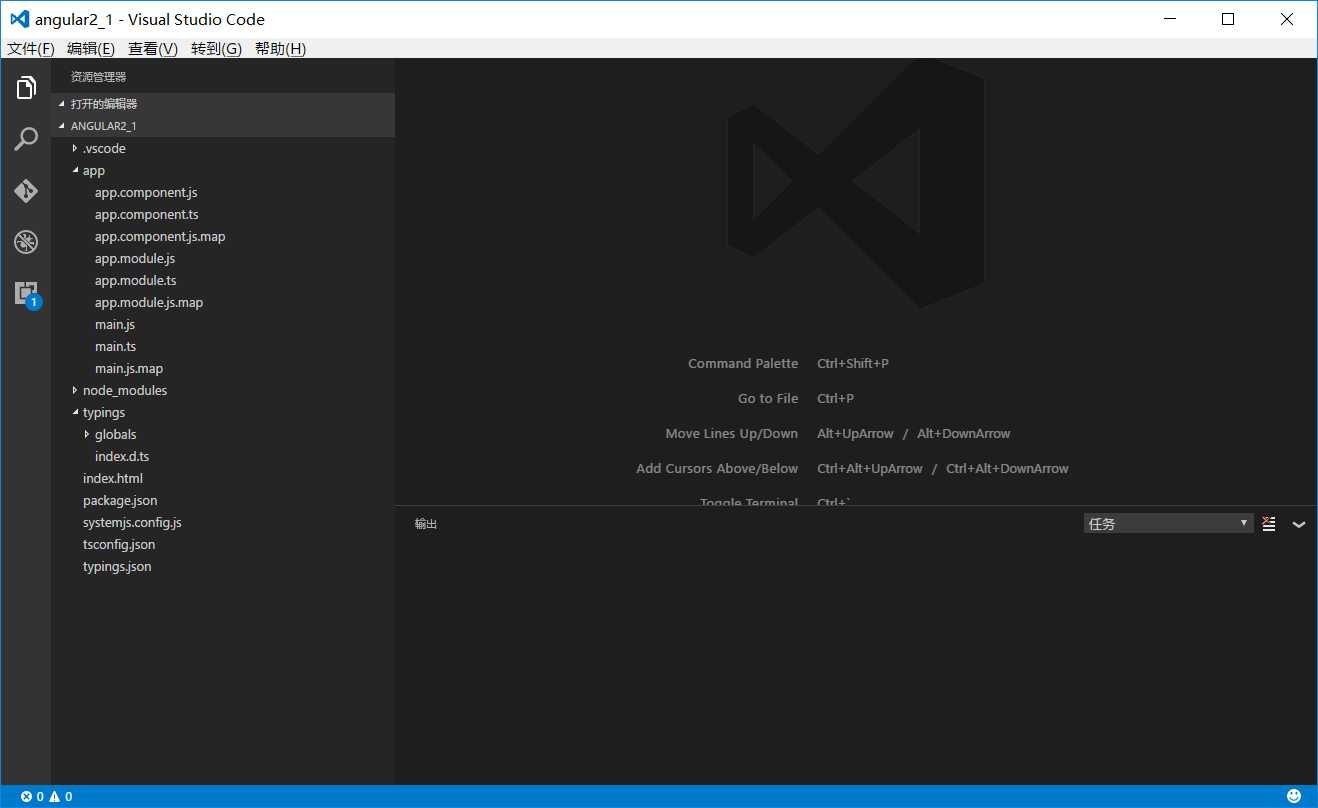Click the Visual Studio Code title icon

point(19,19)
